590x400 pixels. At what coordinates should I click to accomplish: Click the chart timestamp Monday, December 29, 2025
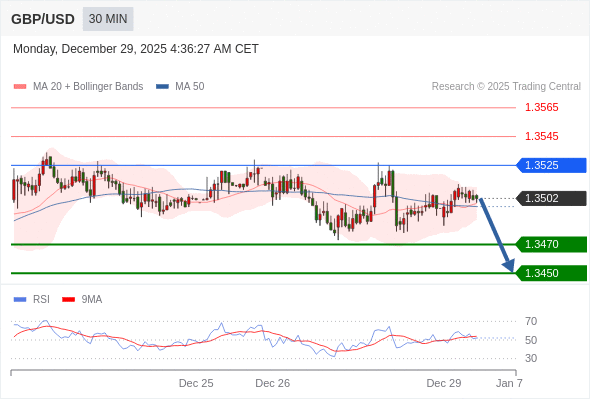pyautogui.click(x=136, y=49)
